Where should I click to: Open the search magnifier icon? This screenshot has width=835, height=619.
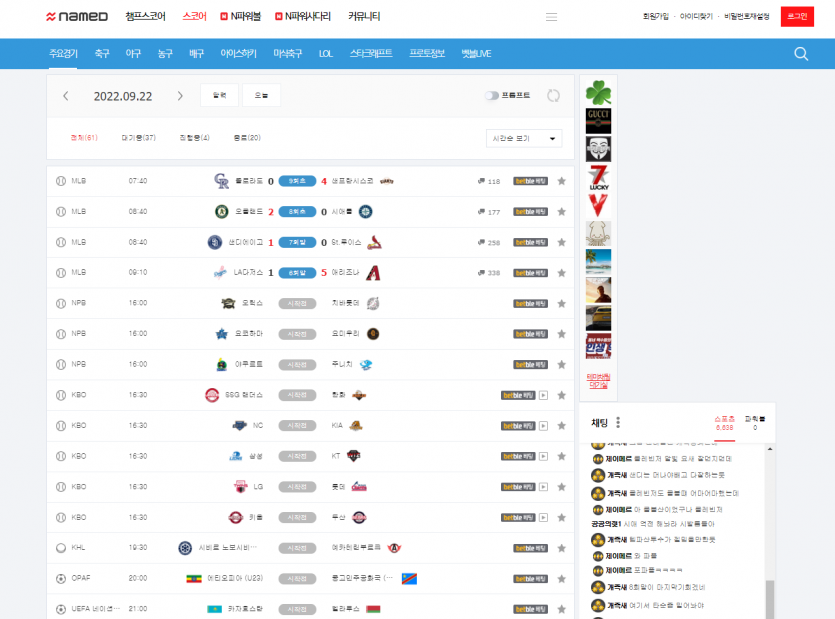pos(801,54)
